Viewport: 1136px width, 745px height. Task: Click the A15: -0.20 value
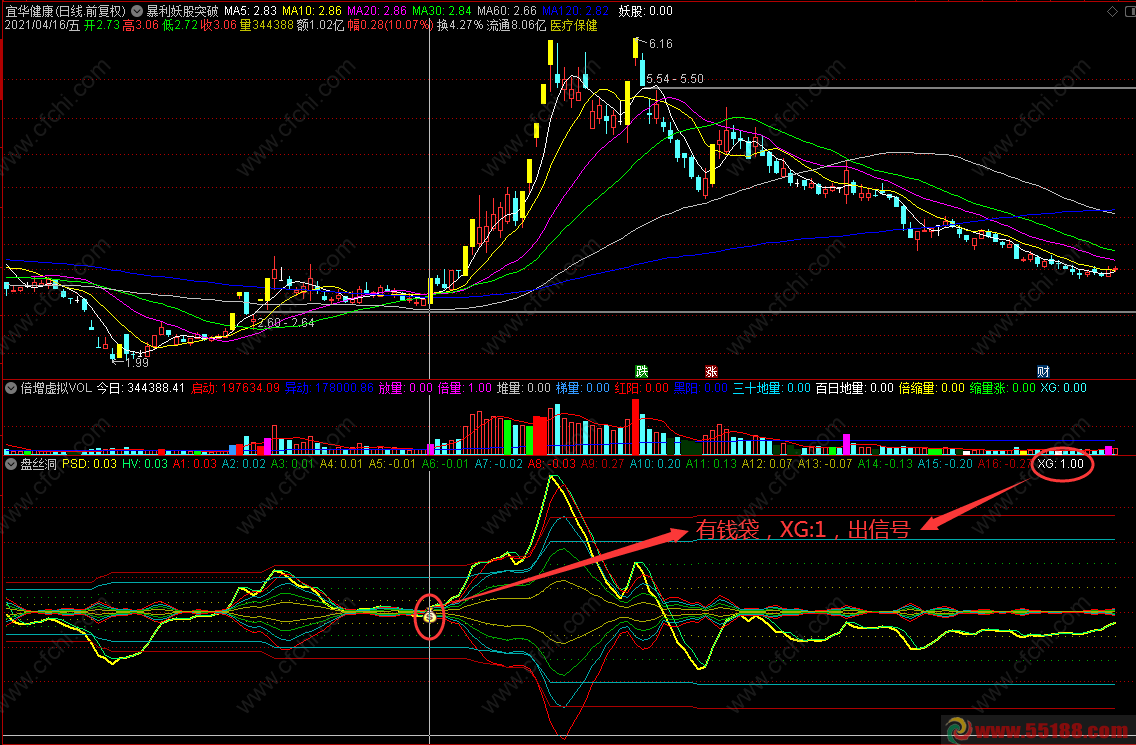(x=945, y=464)
